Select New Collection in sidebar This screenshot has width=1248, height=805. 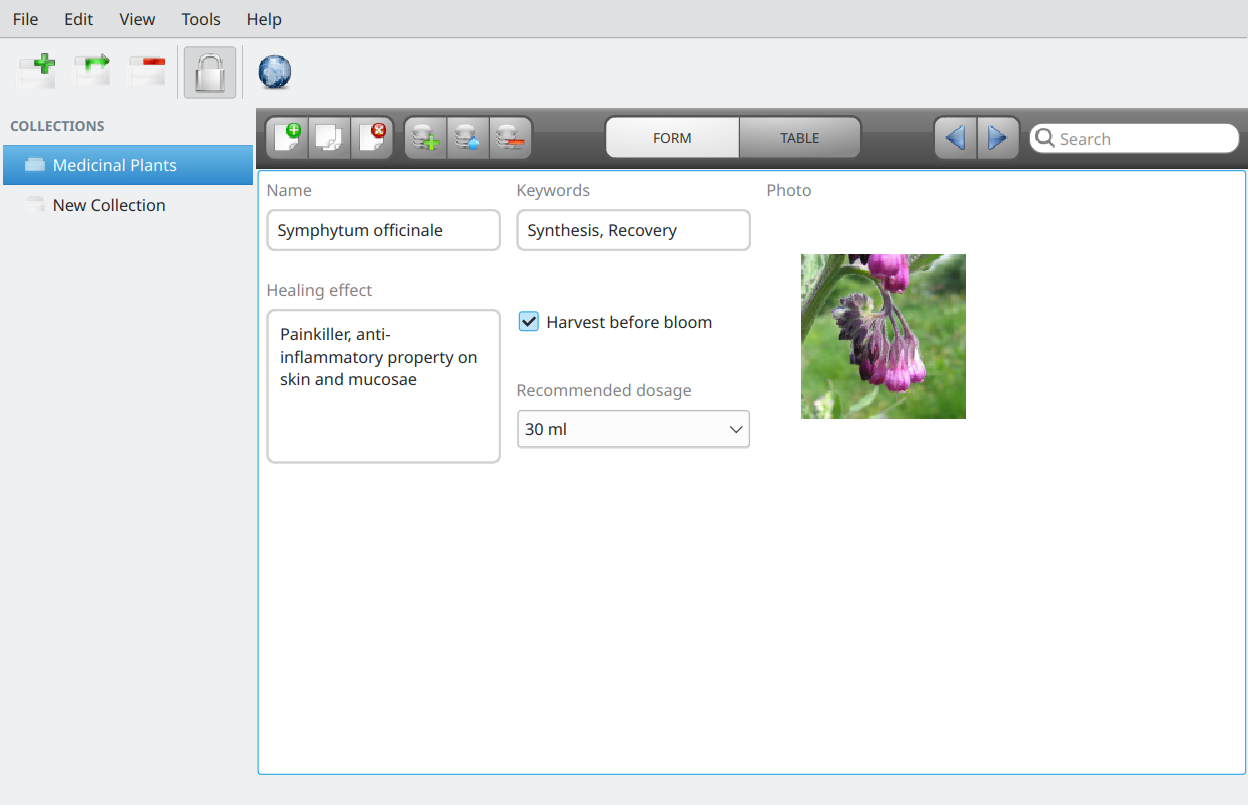[x=128, y=205]
